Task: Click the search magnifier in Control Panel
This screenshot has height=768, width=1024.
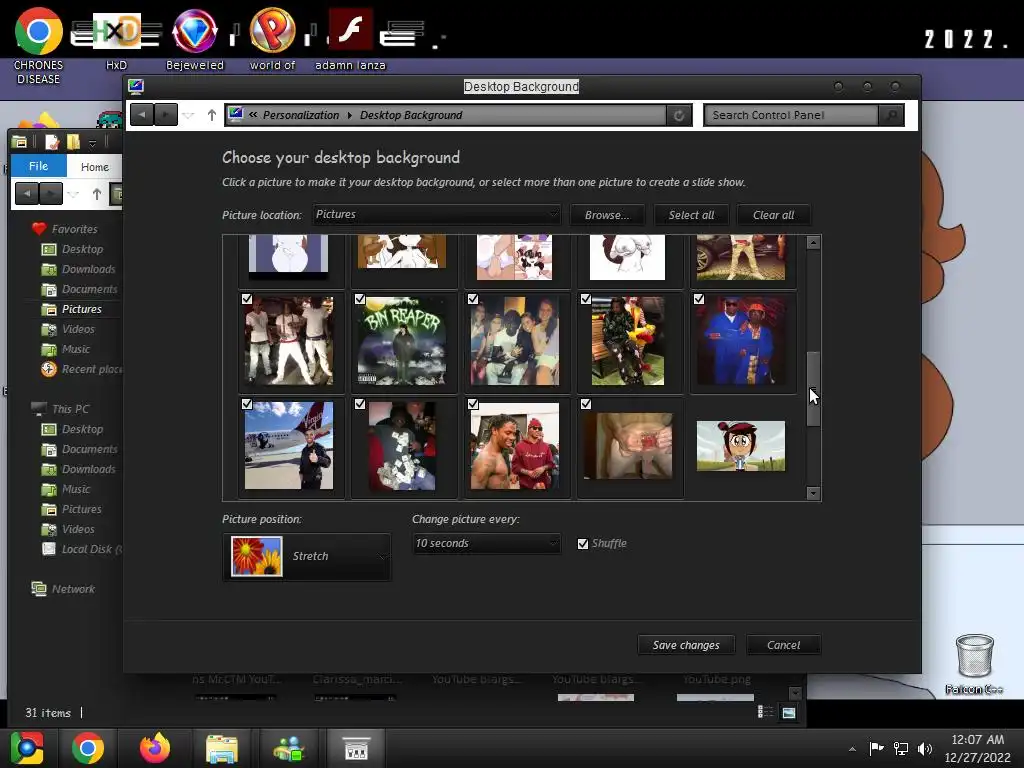Action: tap(891, 115)
